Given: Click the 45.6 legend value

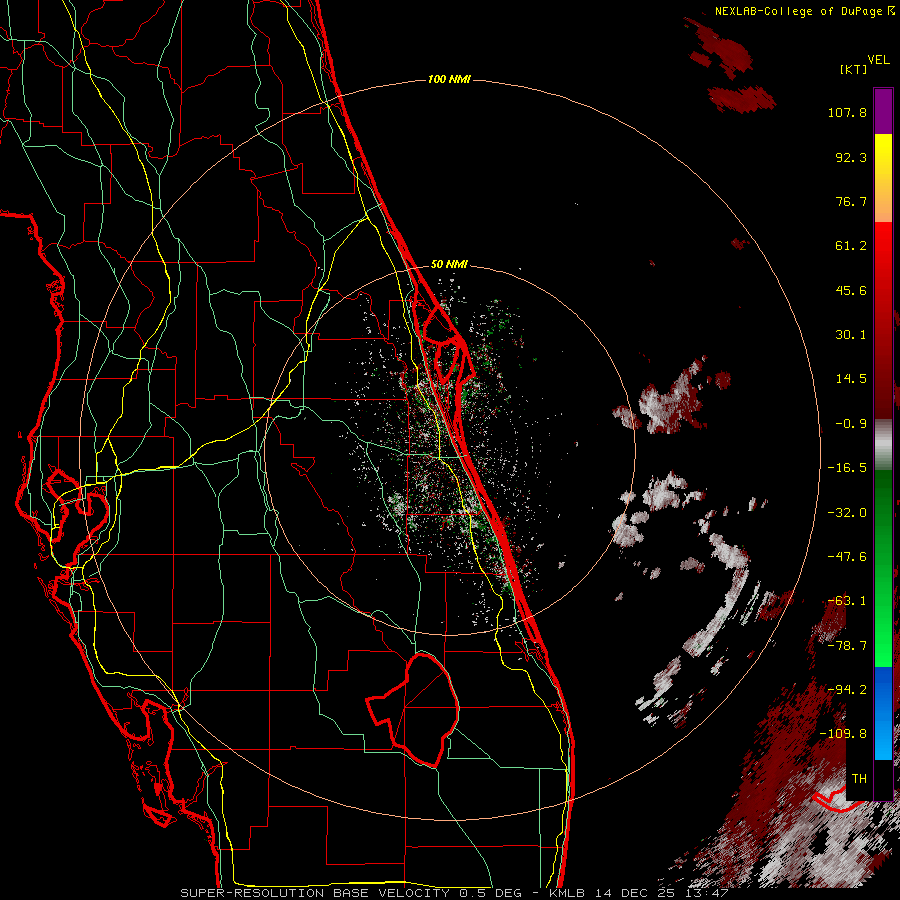Looking at the screenshot, I should coord(851,290).
